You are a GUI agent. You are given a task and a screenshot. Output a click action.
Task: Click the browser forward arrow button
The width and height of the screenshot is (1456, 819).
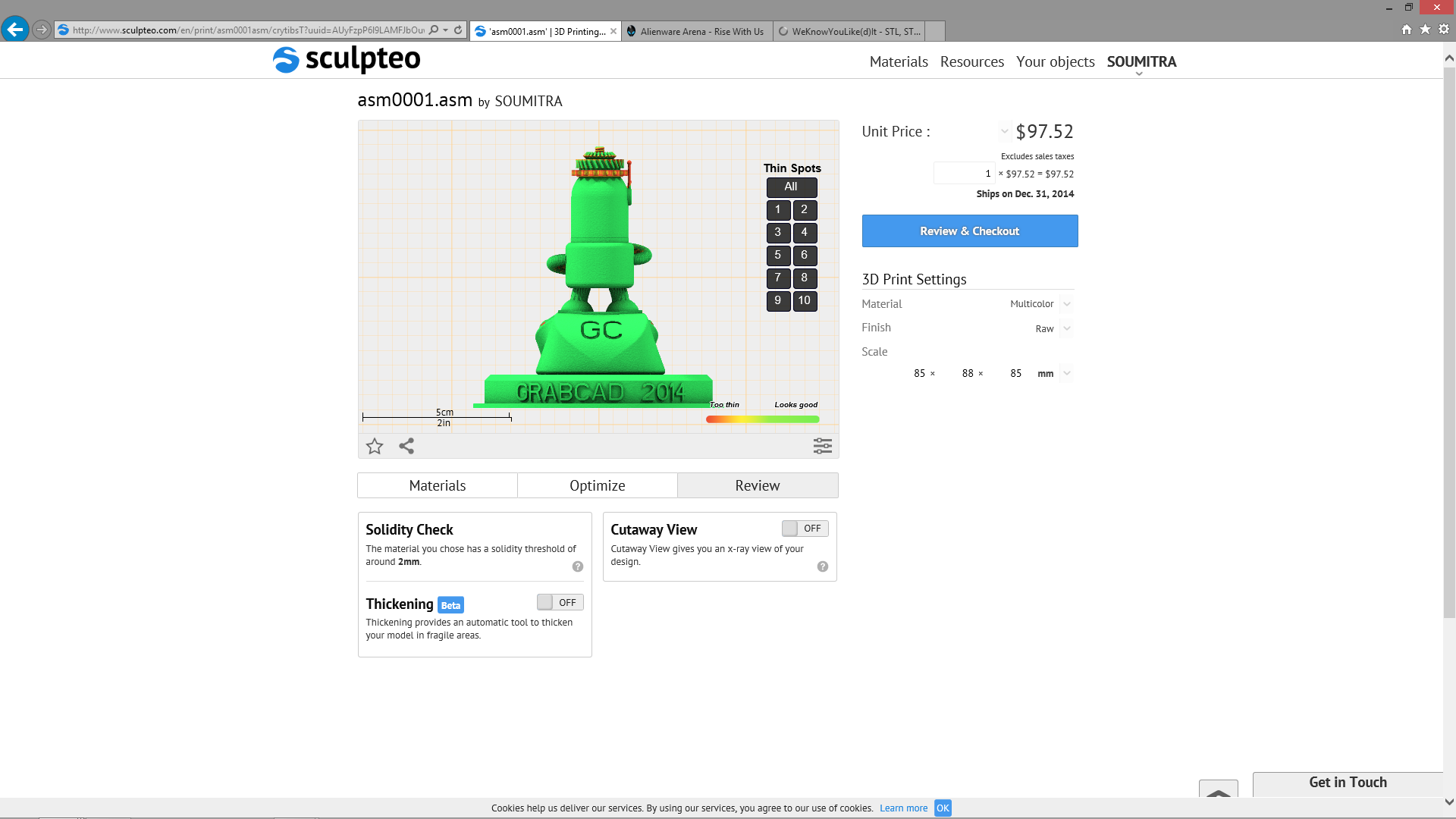coord(42,30)
